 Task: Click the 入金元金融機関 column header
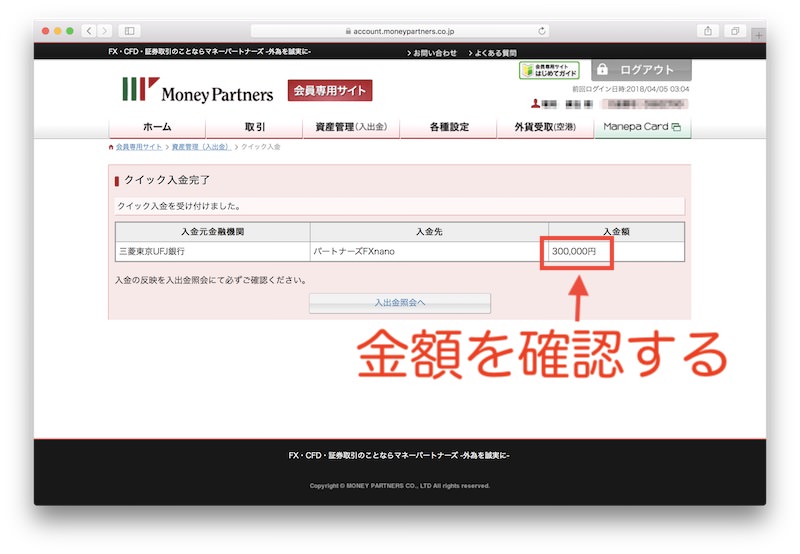tap(213, 232)
